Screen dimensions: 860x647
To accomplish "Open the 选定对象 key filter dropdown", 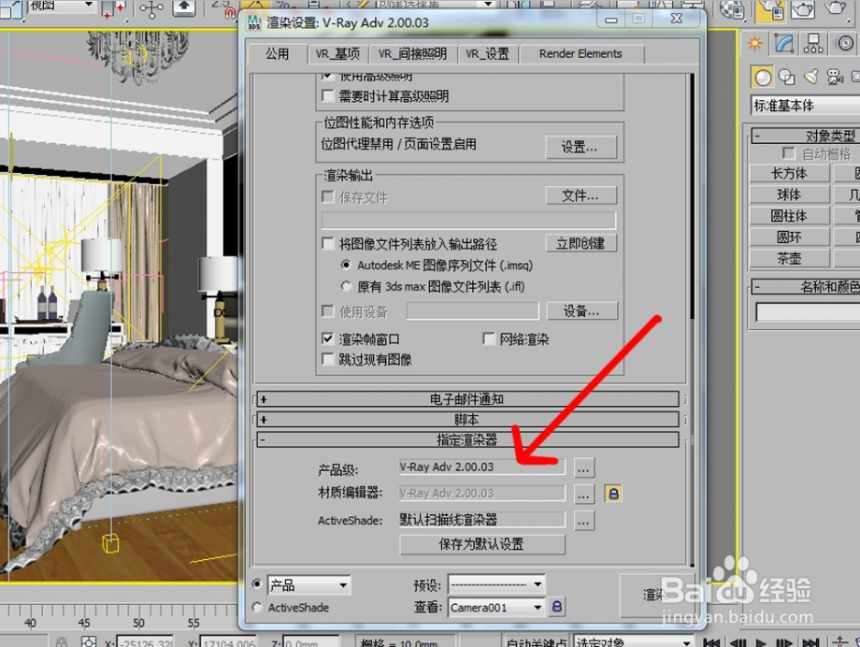I will click(633, 642).
